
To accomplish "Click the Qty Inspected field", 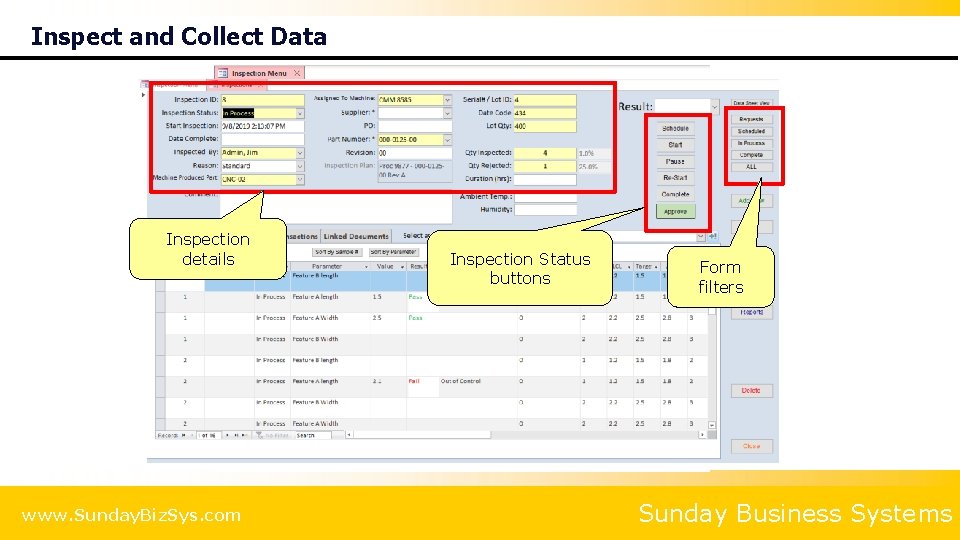I will point(544,153).
